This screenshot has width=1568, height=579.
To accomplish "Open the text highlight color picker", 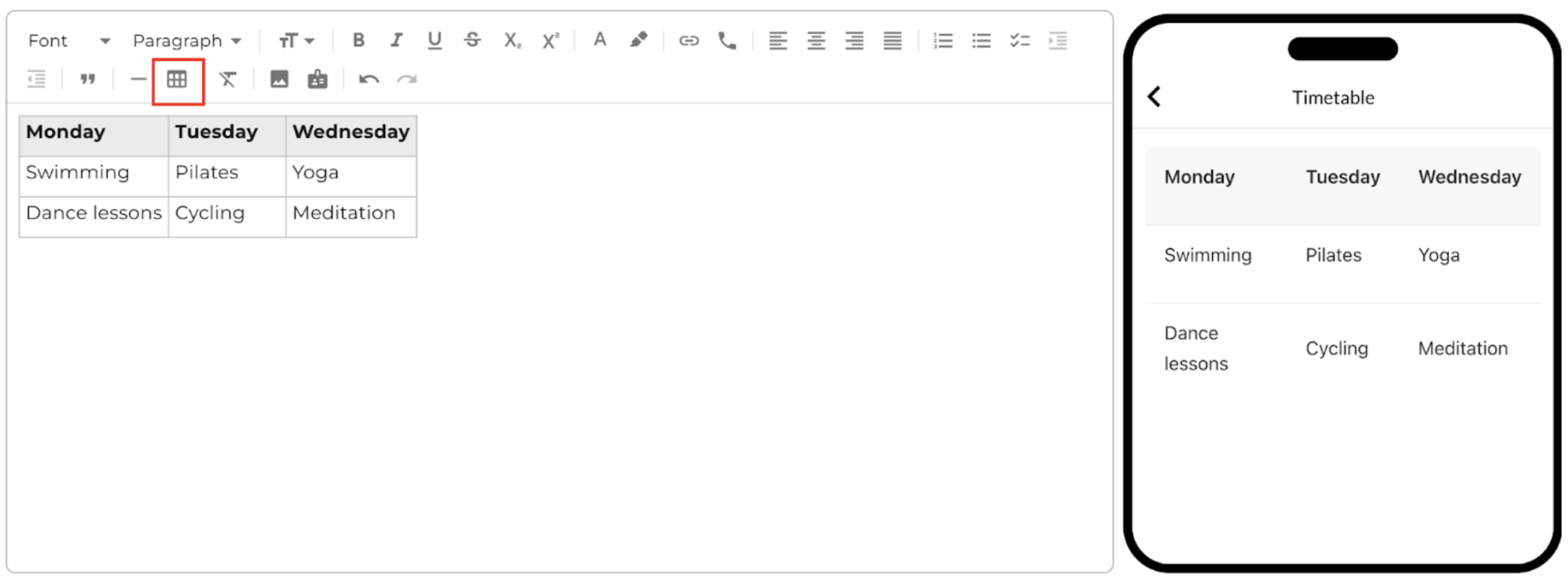I will [x=639, y=41].
